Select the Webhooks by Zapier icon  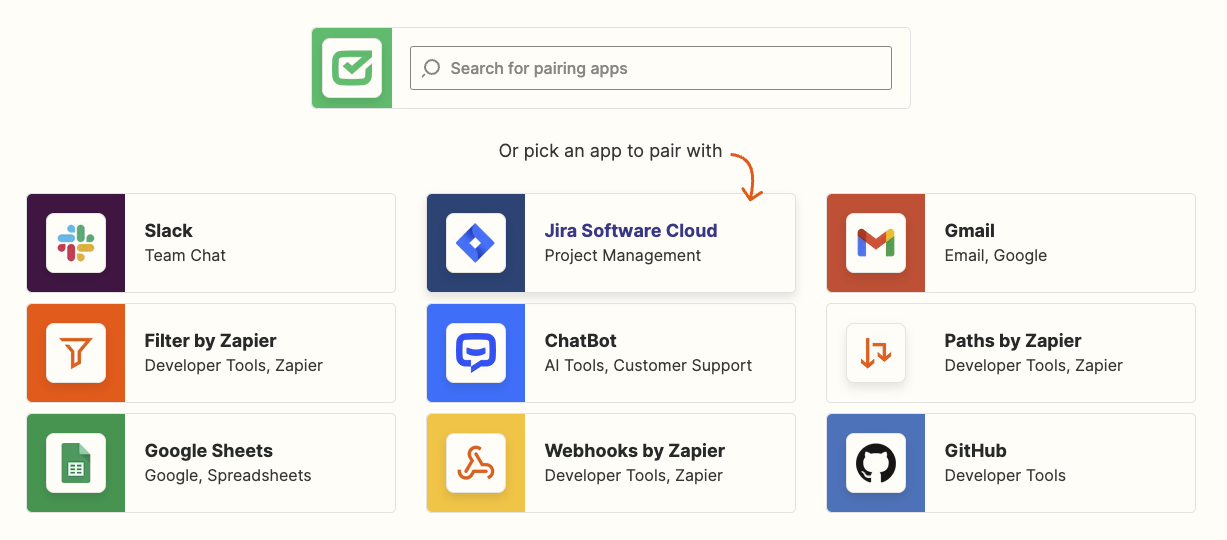pyautogui.click(x=476, y=463)
